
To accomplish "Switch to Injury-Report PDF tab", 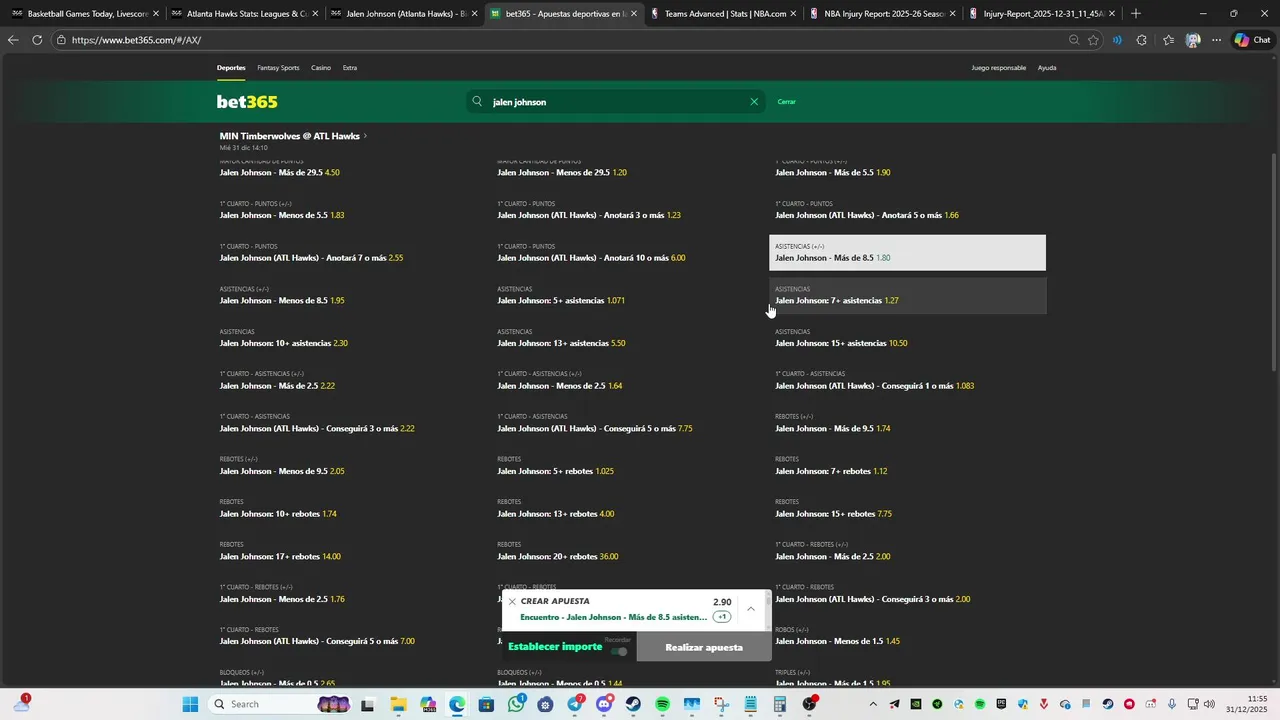I will tap(1042, 14).
